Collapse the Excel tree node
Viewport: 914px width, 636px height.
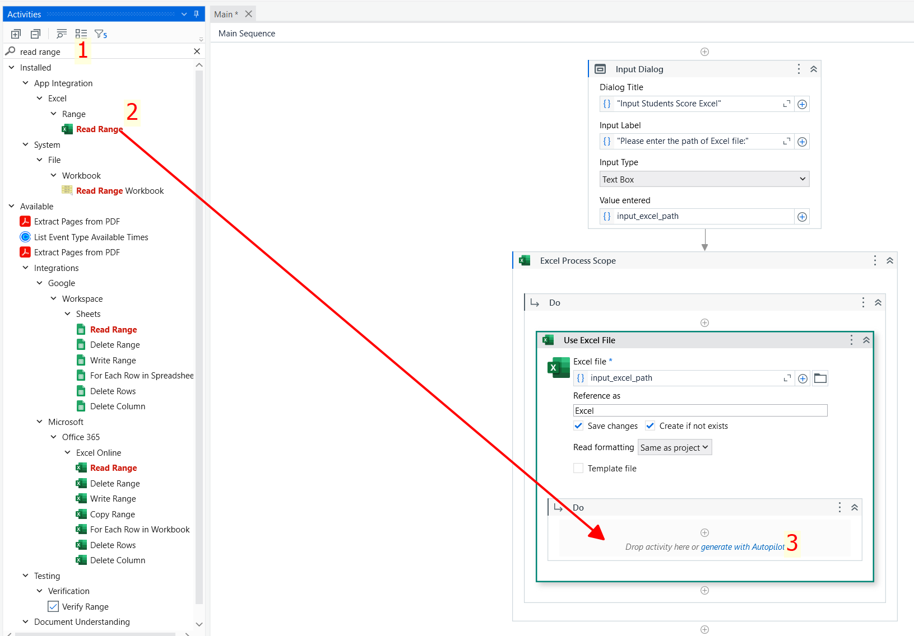pyautogui.click(x=40, y=99)
